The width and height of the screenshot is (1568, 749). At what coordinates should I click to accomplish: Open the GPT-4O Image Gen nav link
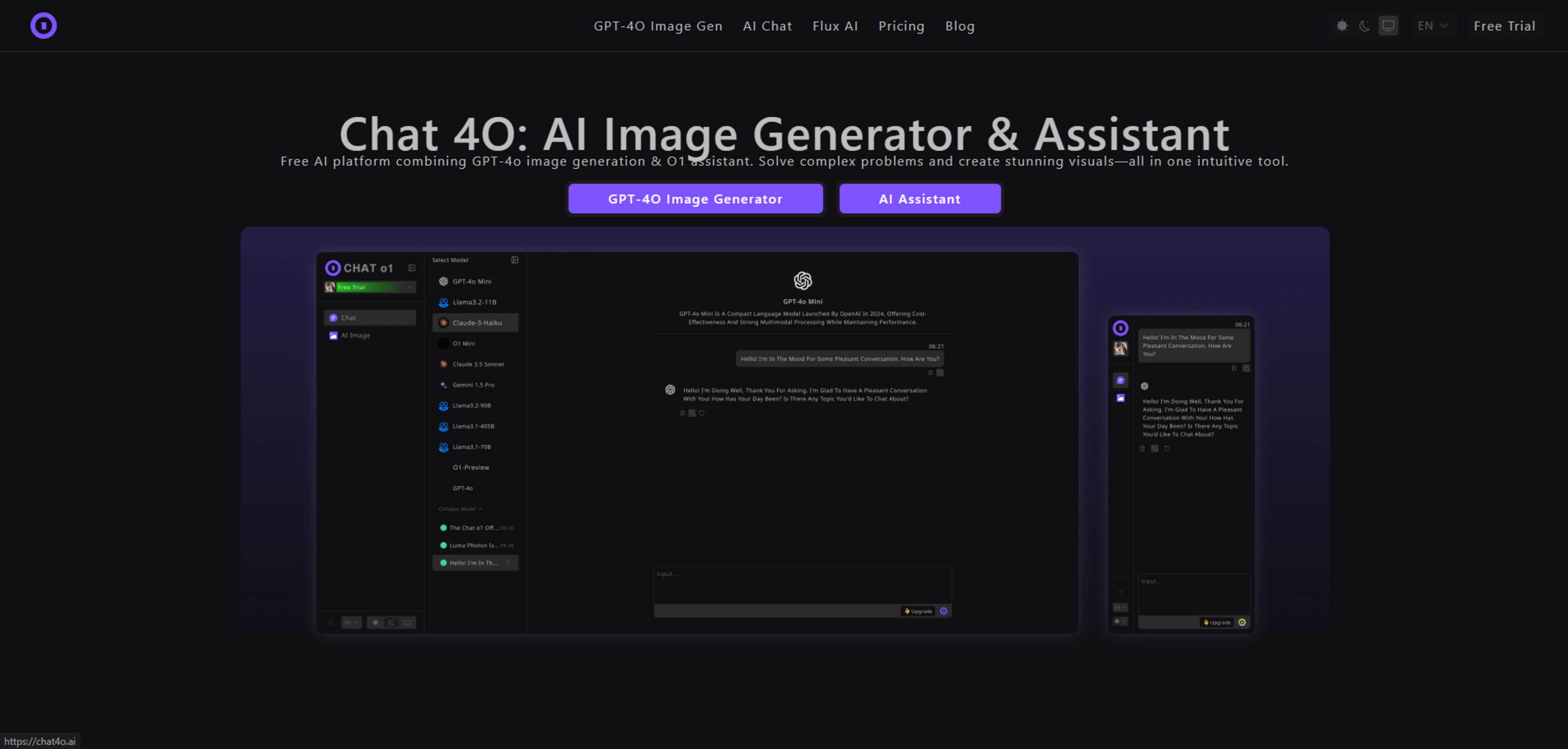[658, 26]
